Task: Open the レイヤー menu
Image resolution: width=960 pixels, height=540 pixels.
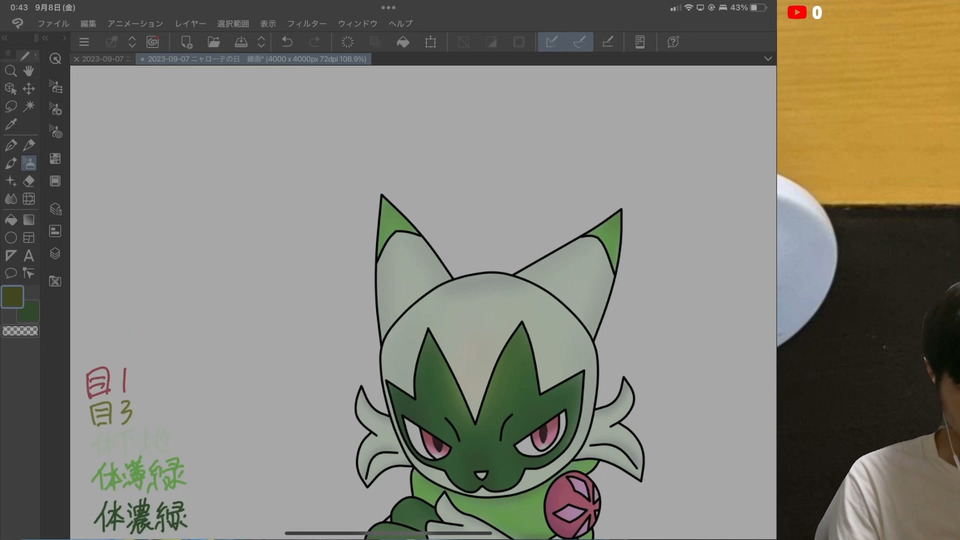Action: point(190,23)
